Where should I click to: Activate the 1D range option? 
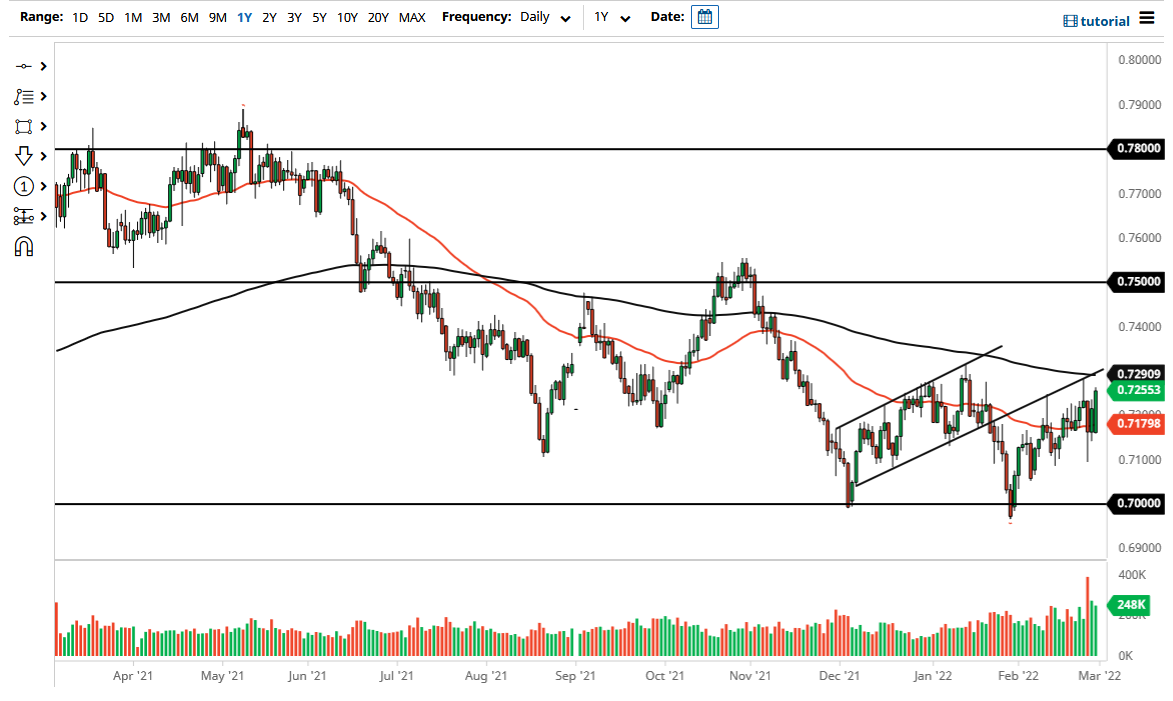pos(79,17)
